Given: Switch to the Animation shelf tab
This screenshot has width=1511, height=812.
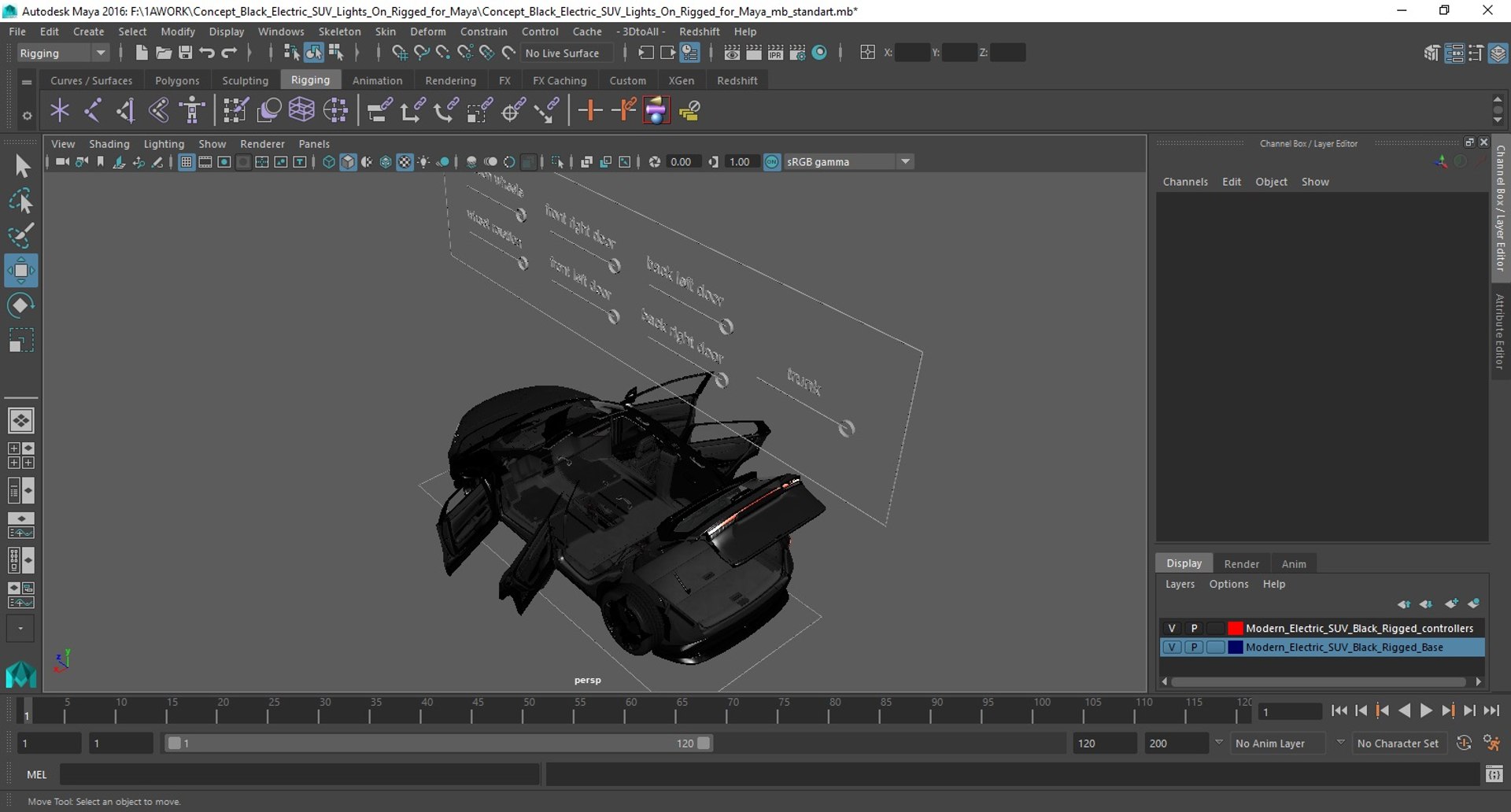Looking at the screenshot, I should 377,80.
